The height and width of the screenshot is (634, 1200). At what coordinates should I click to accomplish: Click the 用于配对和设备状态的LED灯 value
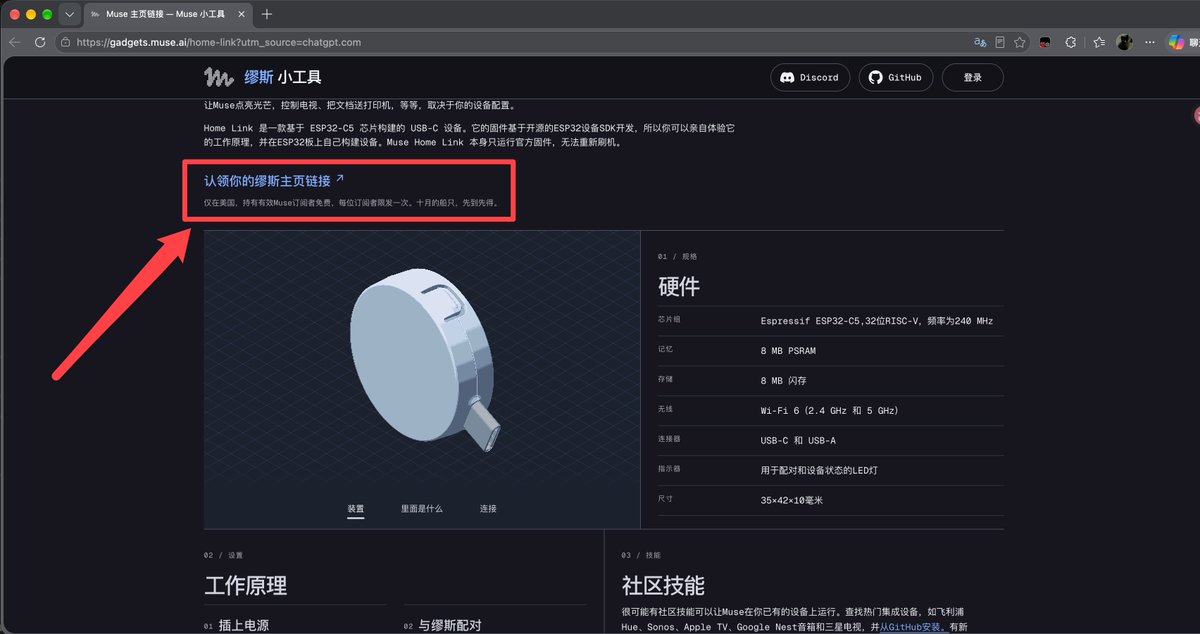coord(819,470)
